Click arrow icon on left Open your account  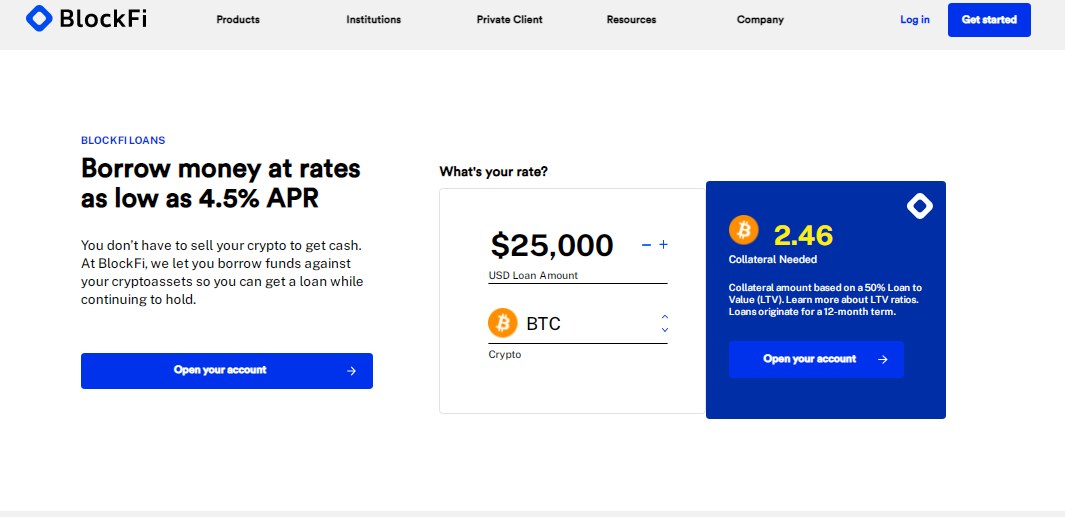(x=351, y=371)
